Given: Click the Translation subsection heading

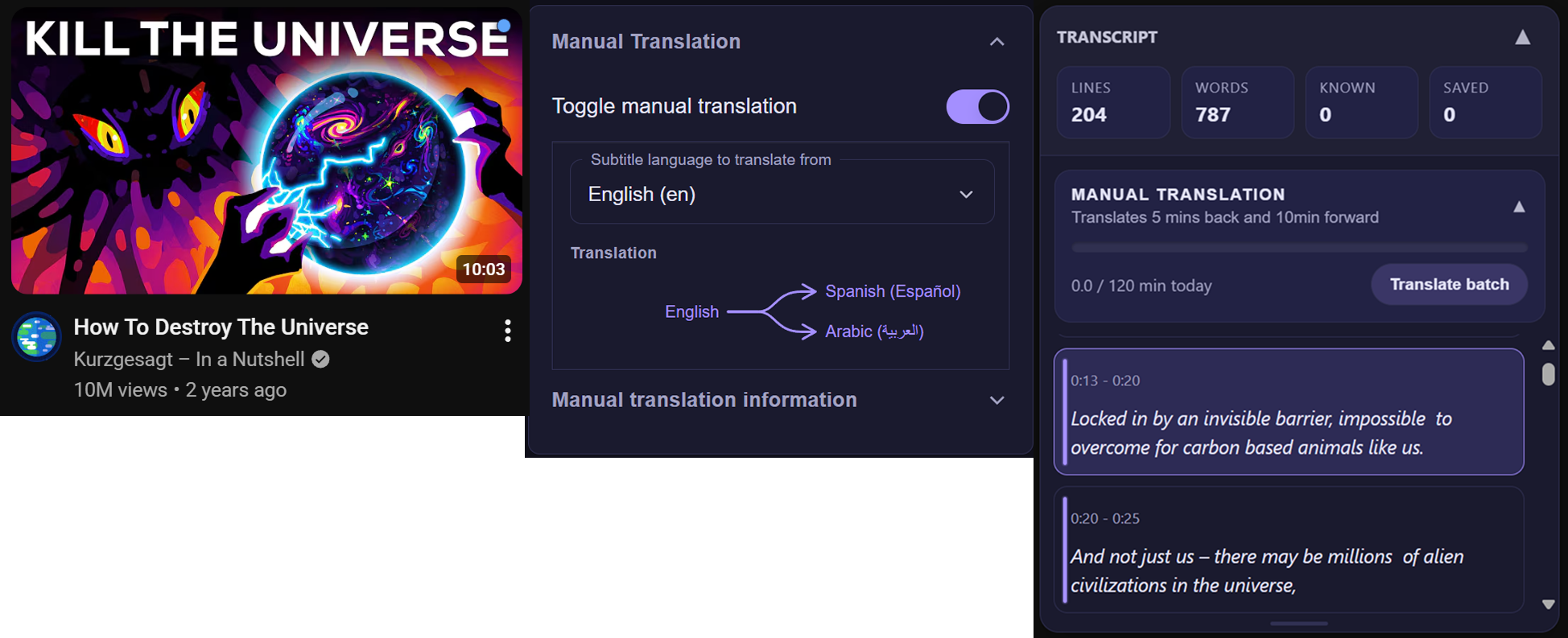Looking at the screenshot, I should coord(613,253).
